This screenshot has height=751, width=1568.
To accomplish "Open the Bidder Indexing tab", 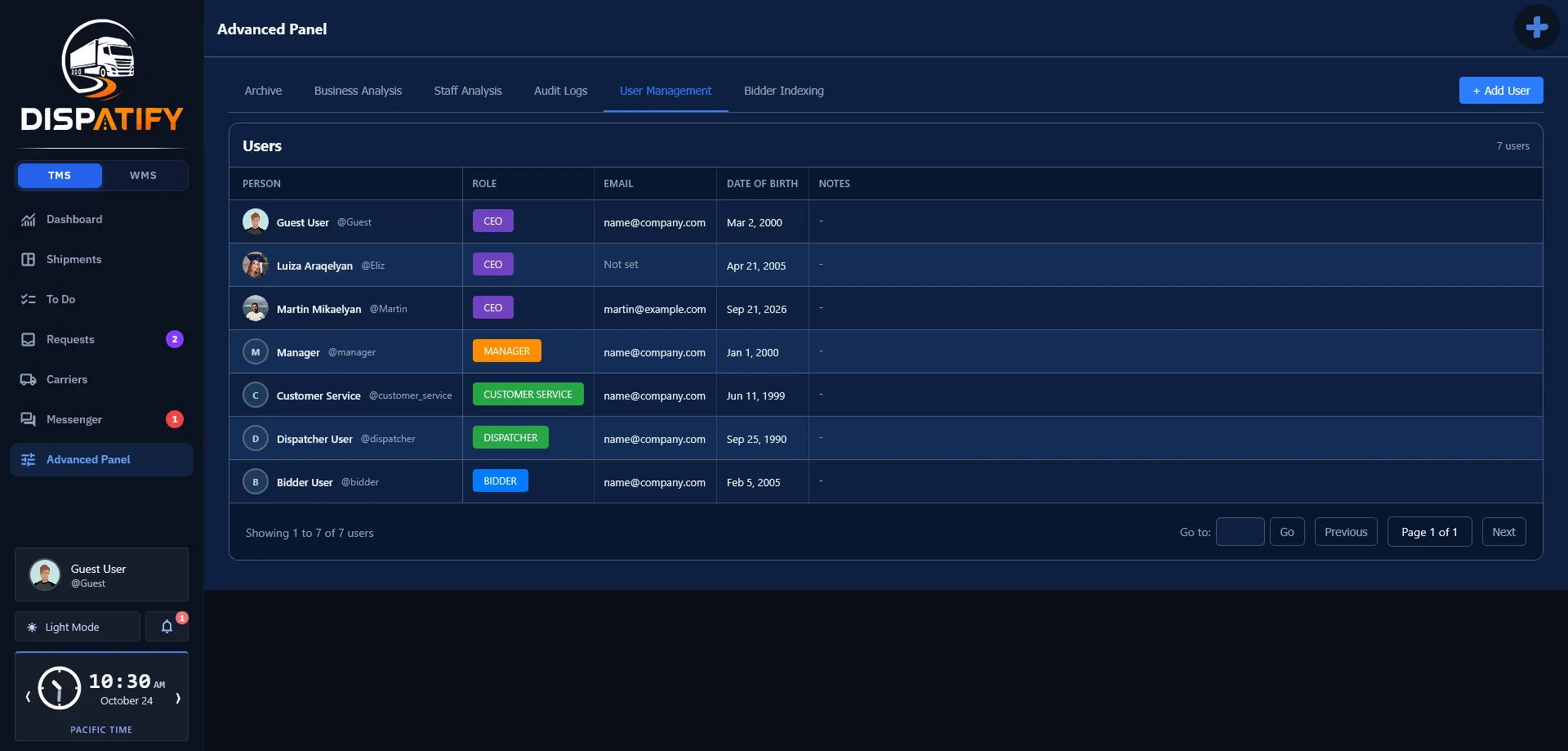I will coord(784,91).
